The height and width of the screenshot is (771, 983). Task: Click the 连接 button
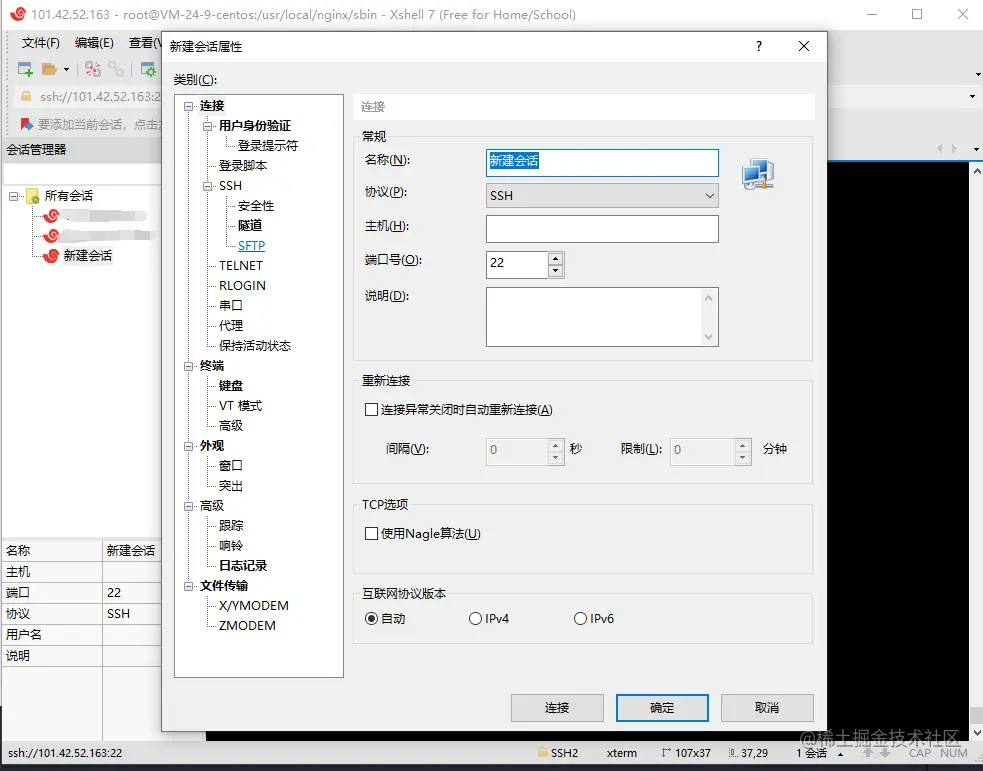coord(557,708)
